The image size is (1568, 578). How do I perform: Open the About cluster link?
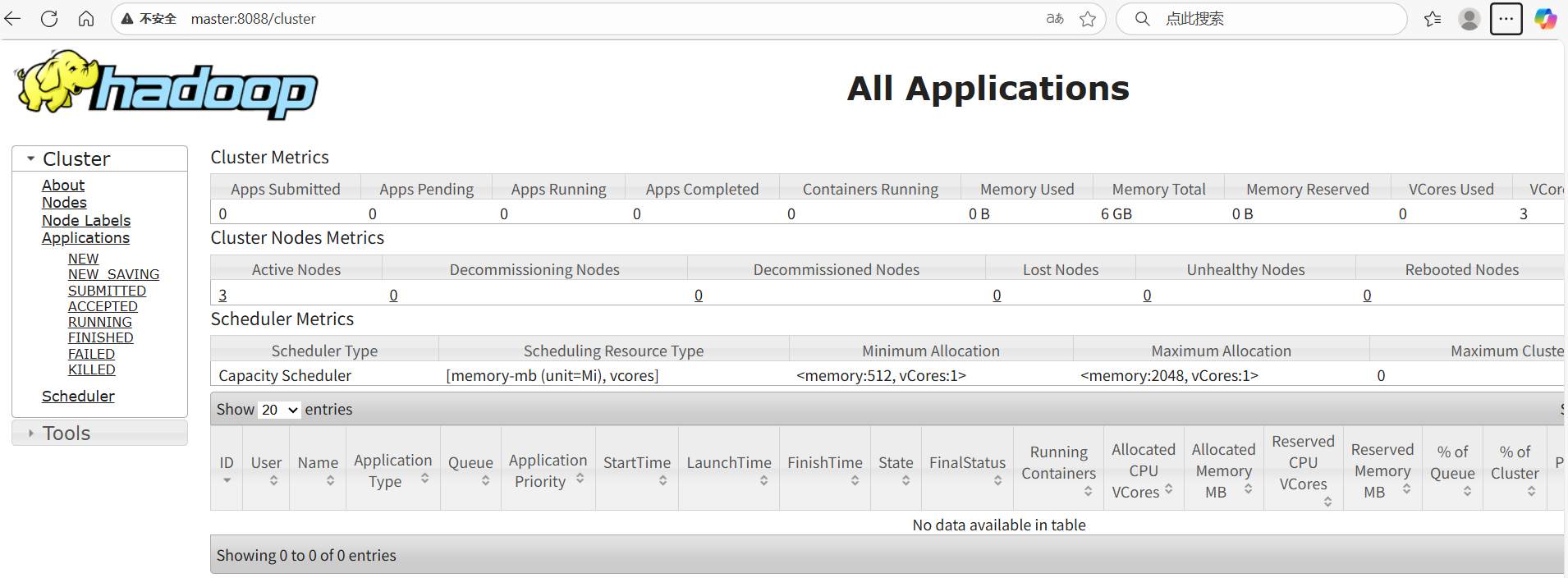pos(63,186)
